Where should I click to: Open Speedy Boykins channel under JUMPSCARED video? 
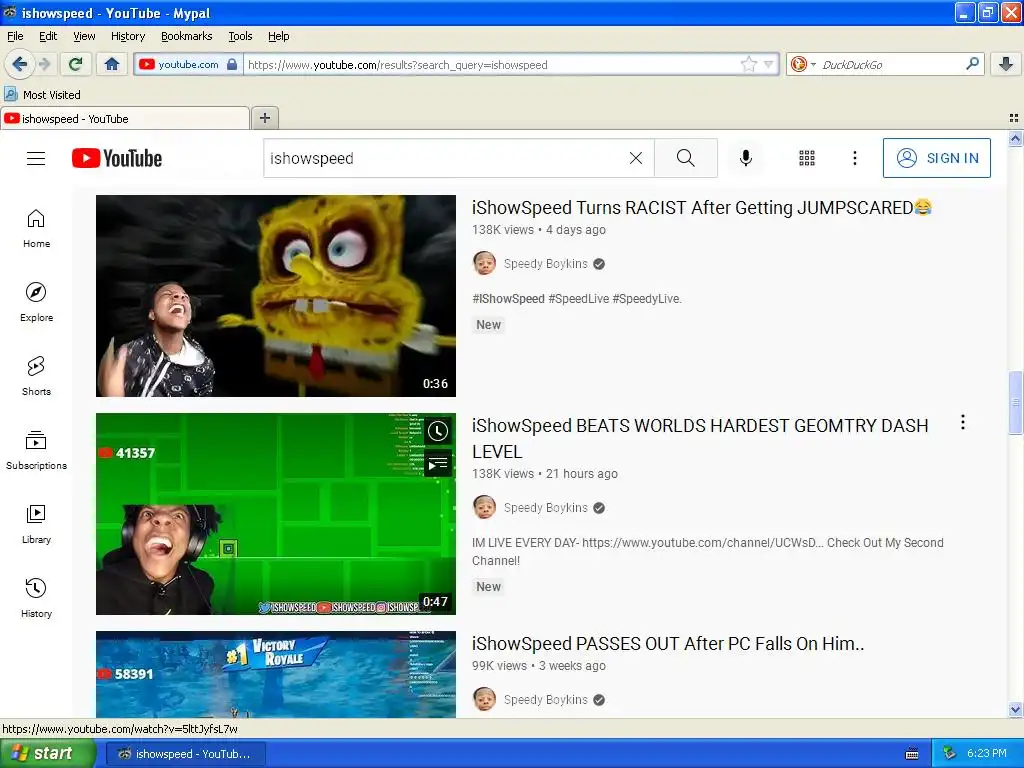(545, 264)
